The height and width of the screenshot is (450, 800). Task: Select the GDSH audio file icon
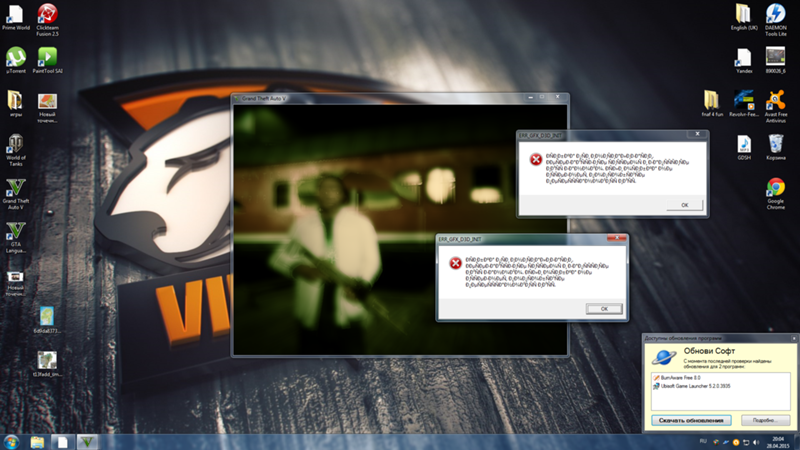[x=744, y=148]
